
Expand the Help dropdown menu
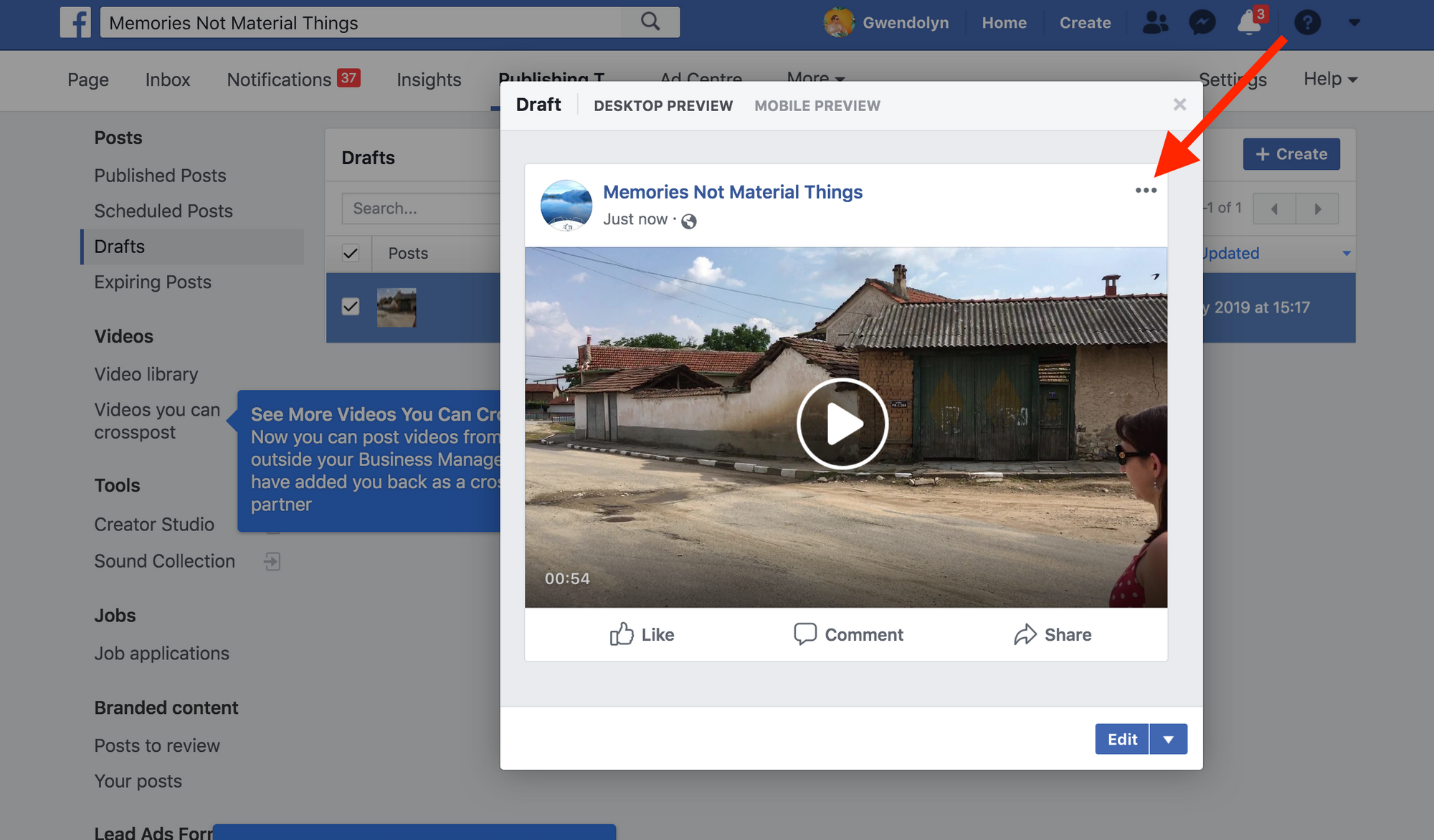1331,79
